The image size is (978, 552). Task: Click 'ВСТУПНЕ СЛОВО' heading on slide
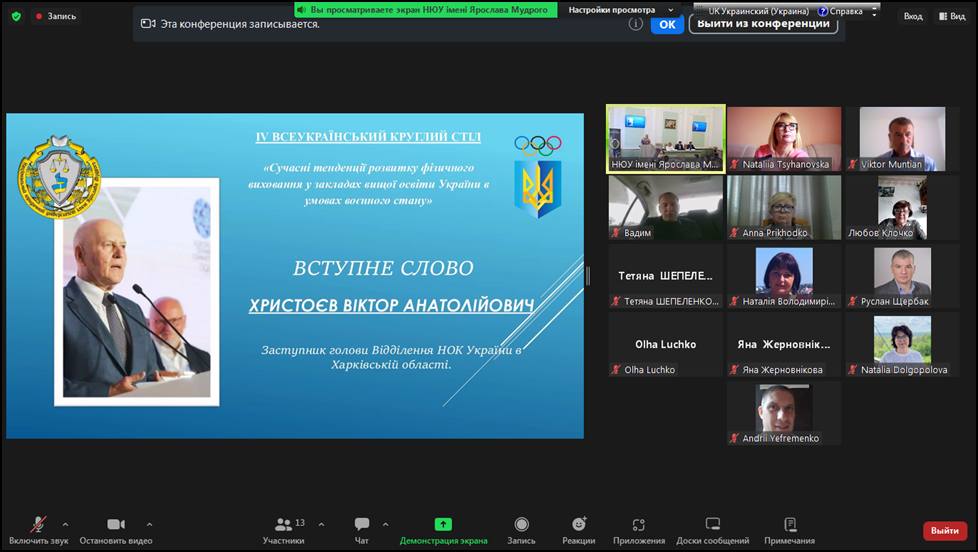[383, 268]
